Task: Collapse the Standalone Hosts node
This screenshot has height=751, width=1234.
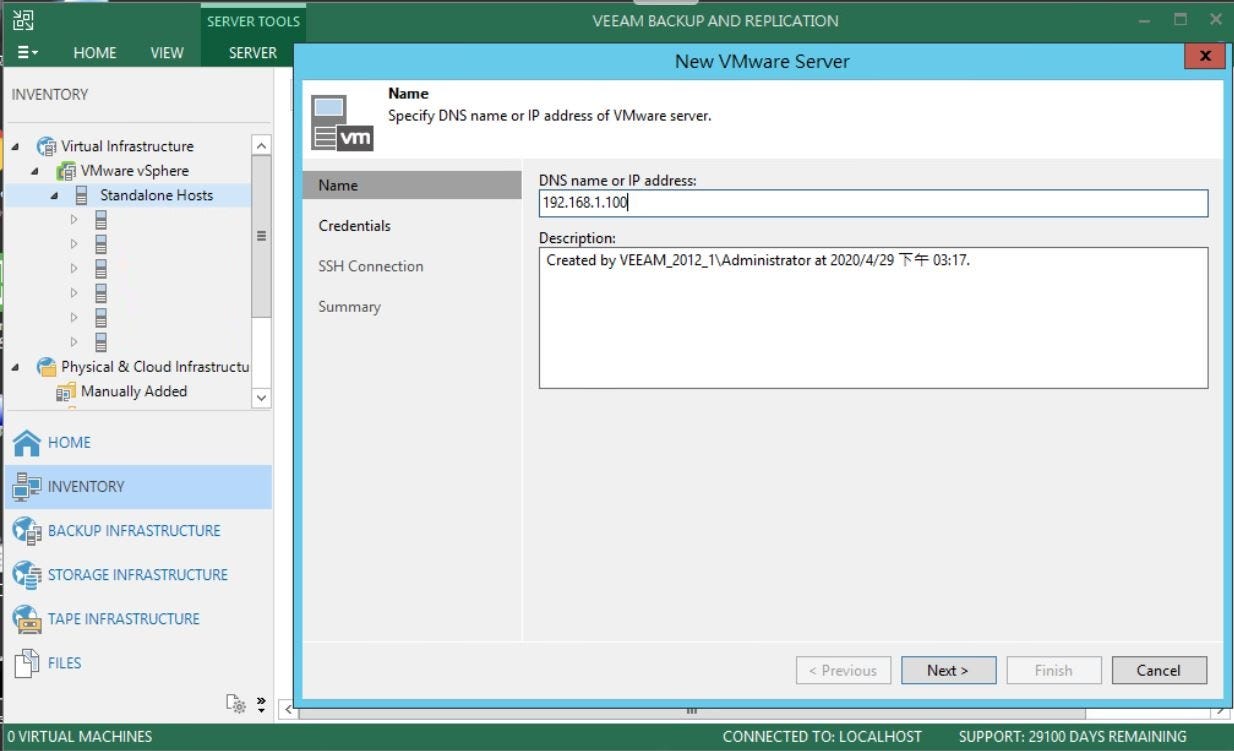Action: coord(55,196)
